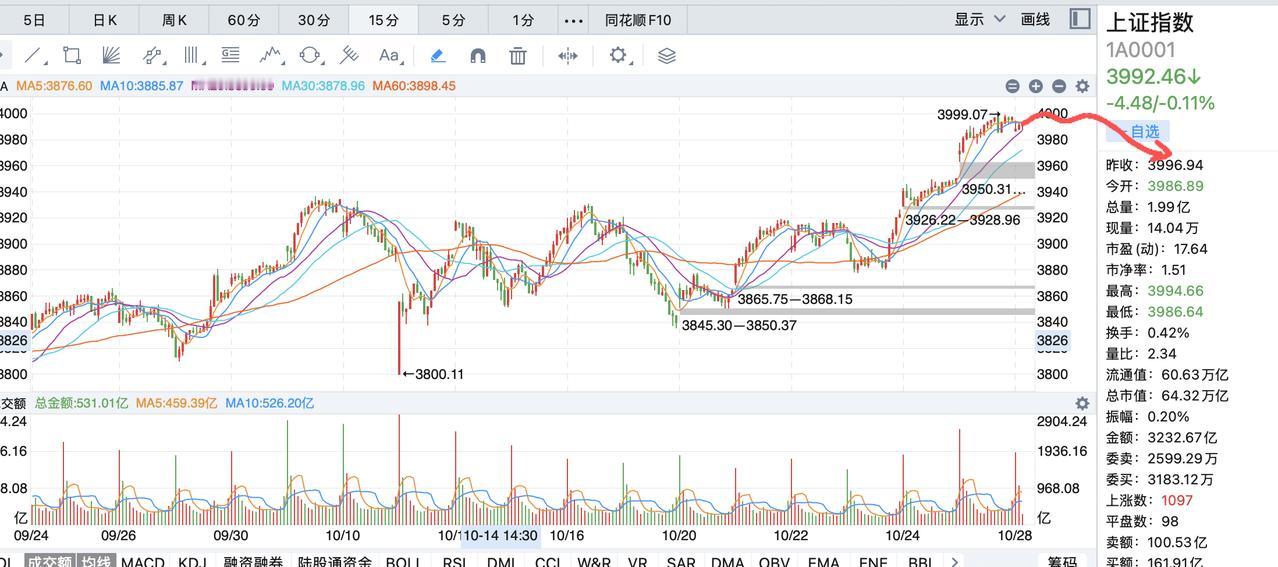Screen dimensions: 1278x567
Task: Select the Aa text label tool
Action: click(389, 55)
